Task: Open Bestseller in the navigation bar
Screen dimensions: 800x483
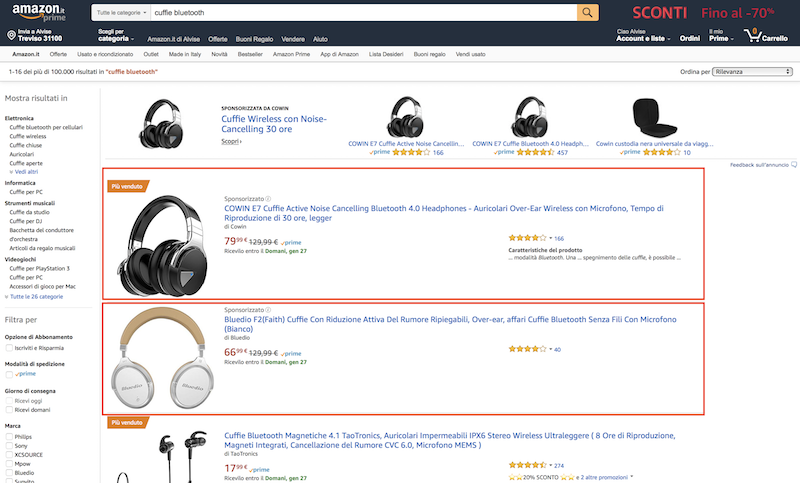Action: point(248,53)
